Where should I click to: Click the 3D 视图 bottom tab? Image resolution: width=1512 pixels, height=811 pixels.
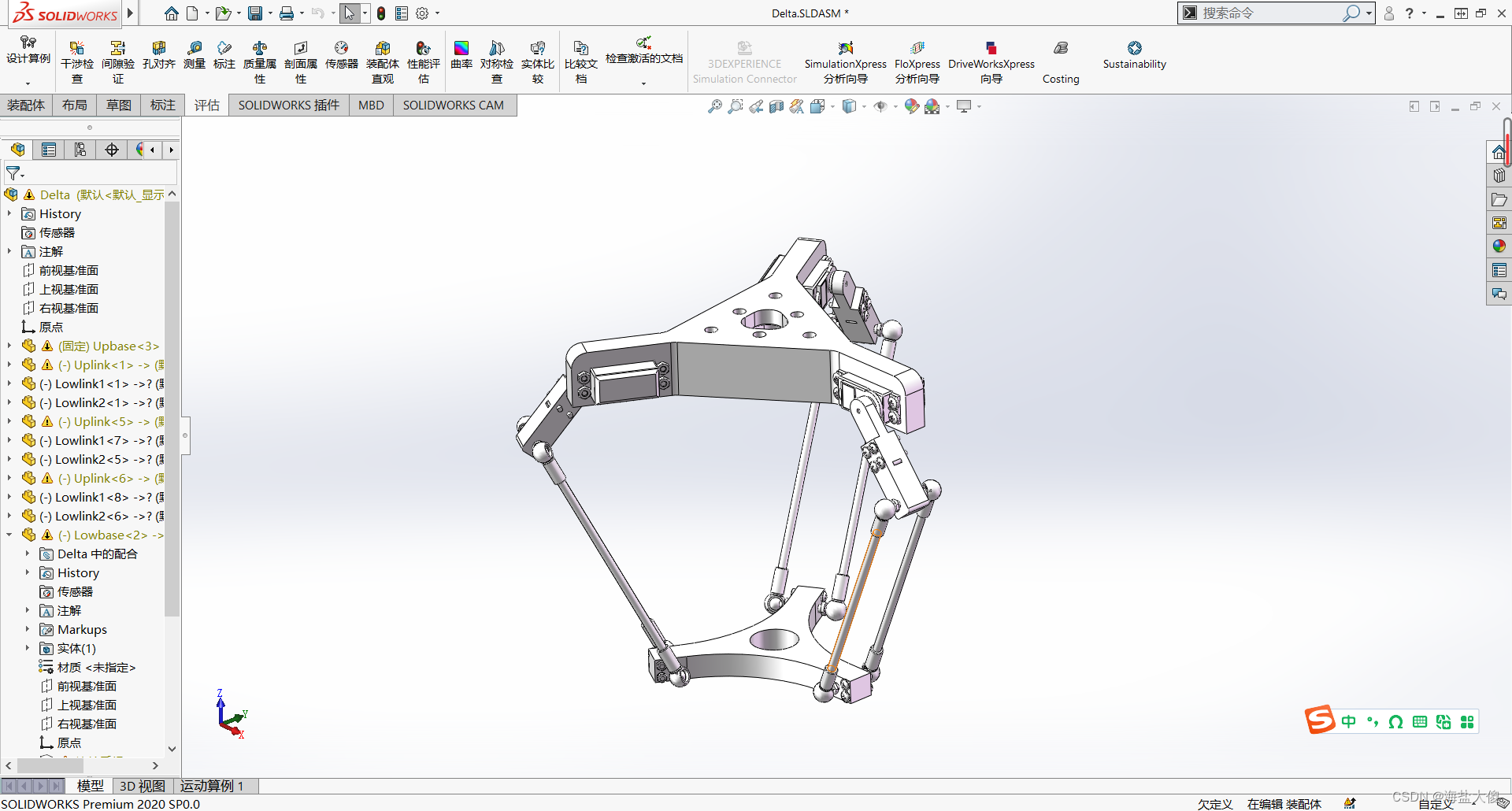tap(142, 786)
